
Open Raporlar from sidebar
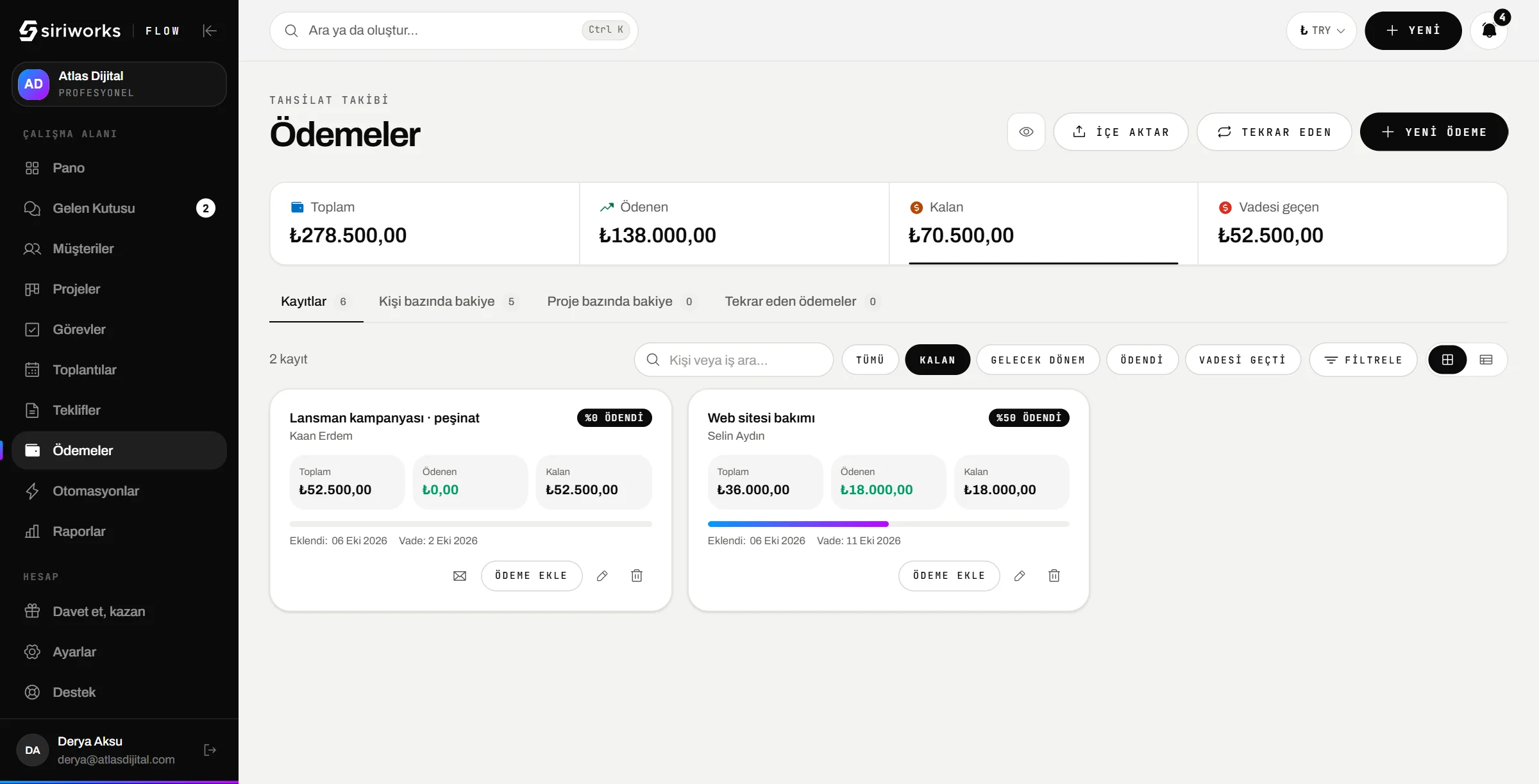(119, 531)
